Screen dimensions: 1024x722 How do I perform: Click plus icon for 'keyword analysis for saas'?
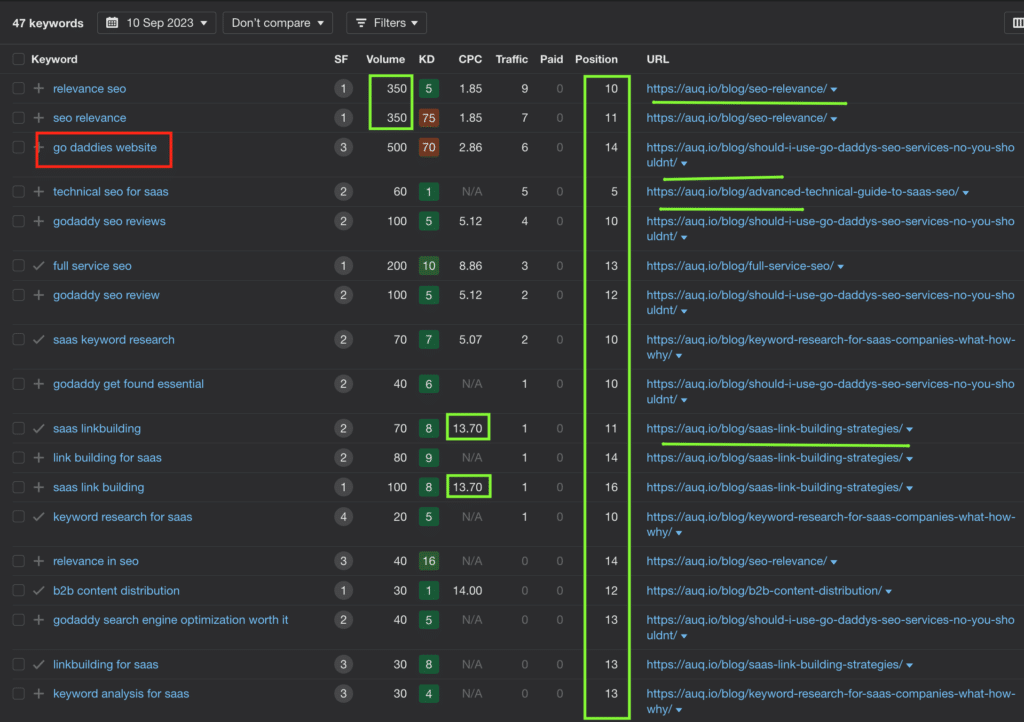tap(39, 693)
